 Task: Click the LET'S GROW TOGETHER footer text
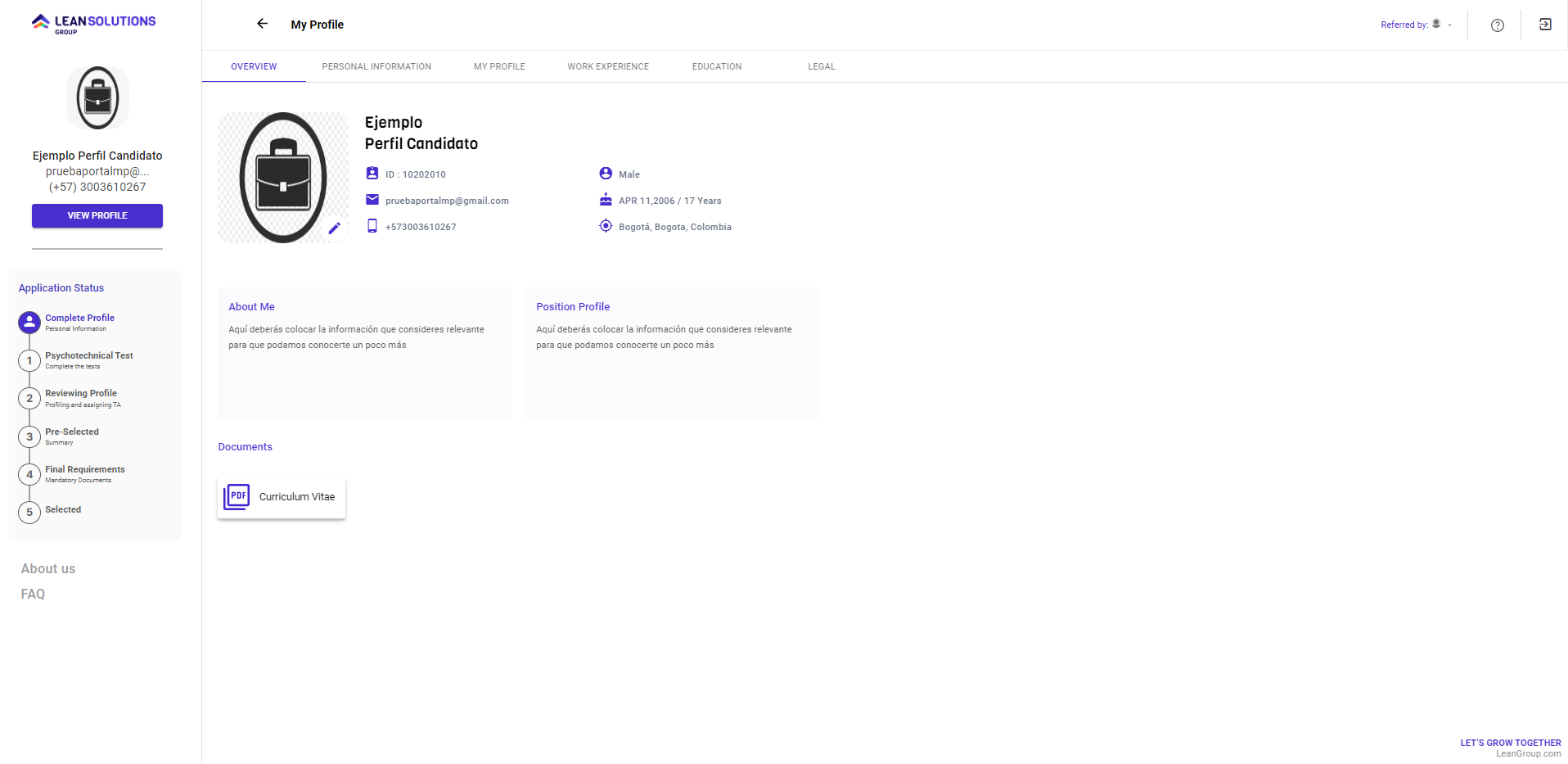pyautogui.click(x=1511, y=743)
